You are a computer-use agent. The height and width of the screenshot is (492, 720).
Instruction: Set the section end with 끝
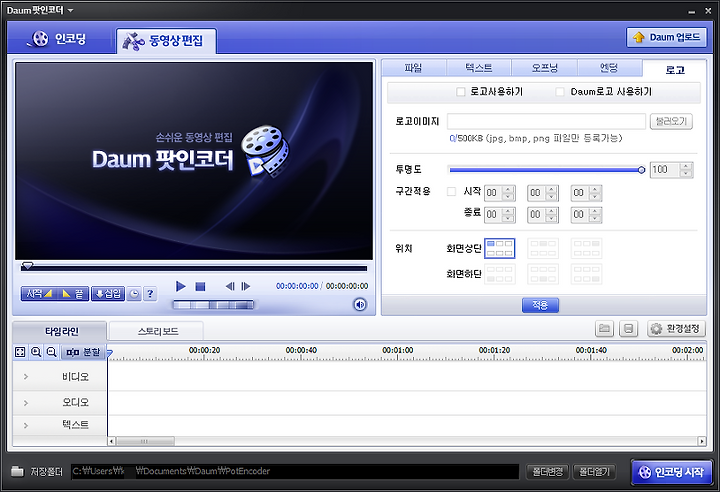(72, 294)
